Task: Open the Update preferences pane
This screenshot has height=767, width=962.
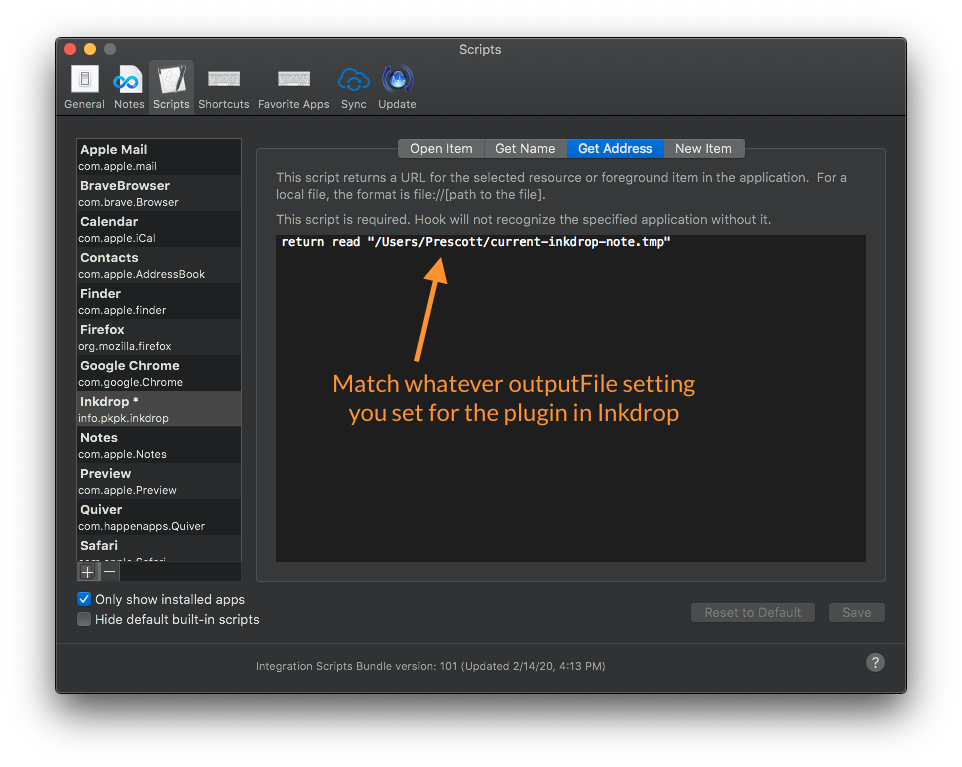Action: click(397, 88)
